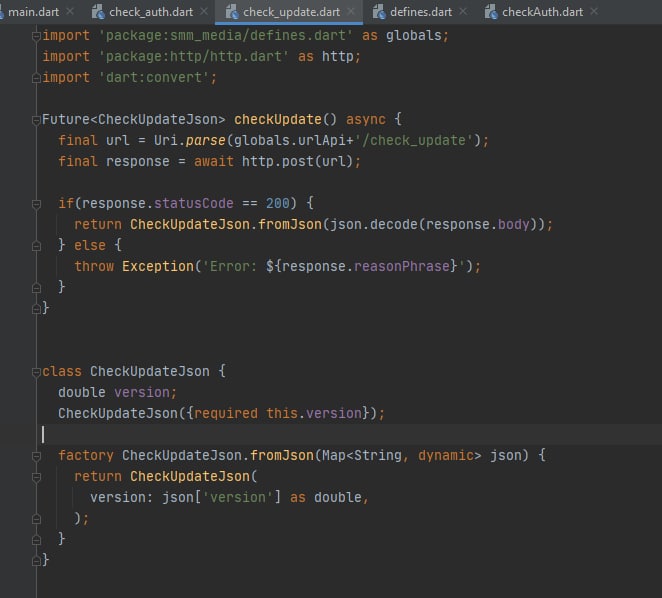662x598 pixels.
Task: Switch to the main.dart tab
Action: tap(33, 12)
